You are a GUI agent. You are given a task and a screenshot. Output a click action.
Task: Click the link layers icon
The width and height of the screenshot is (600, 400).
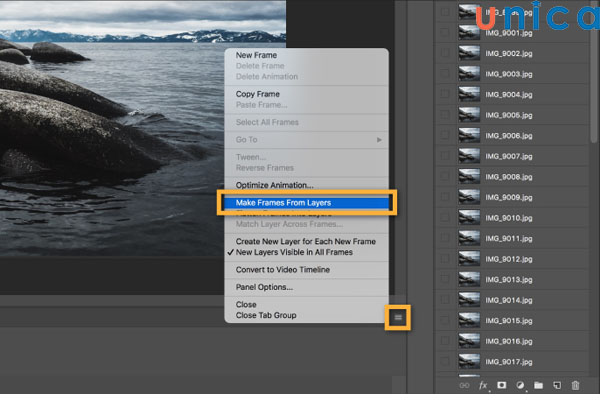click(x=463, y=385)
